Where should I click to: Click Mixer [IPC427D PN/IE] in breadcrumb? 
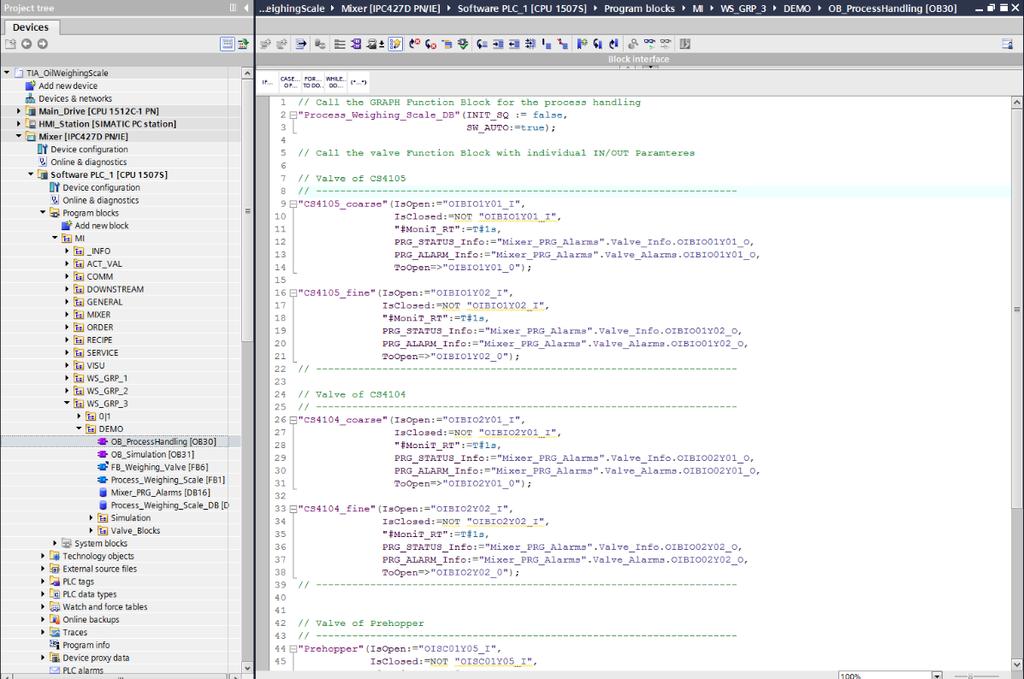pos(391,8)
